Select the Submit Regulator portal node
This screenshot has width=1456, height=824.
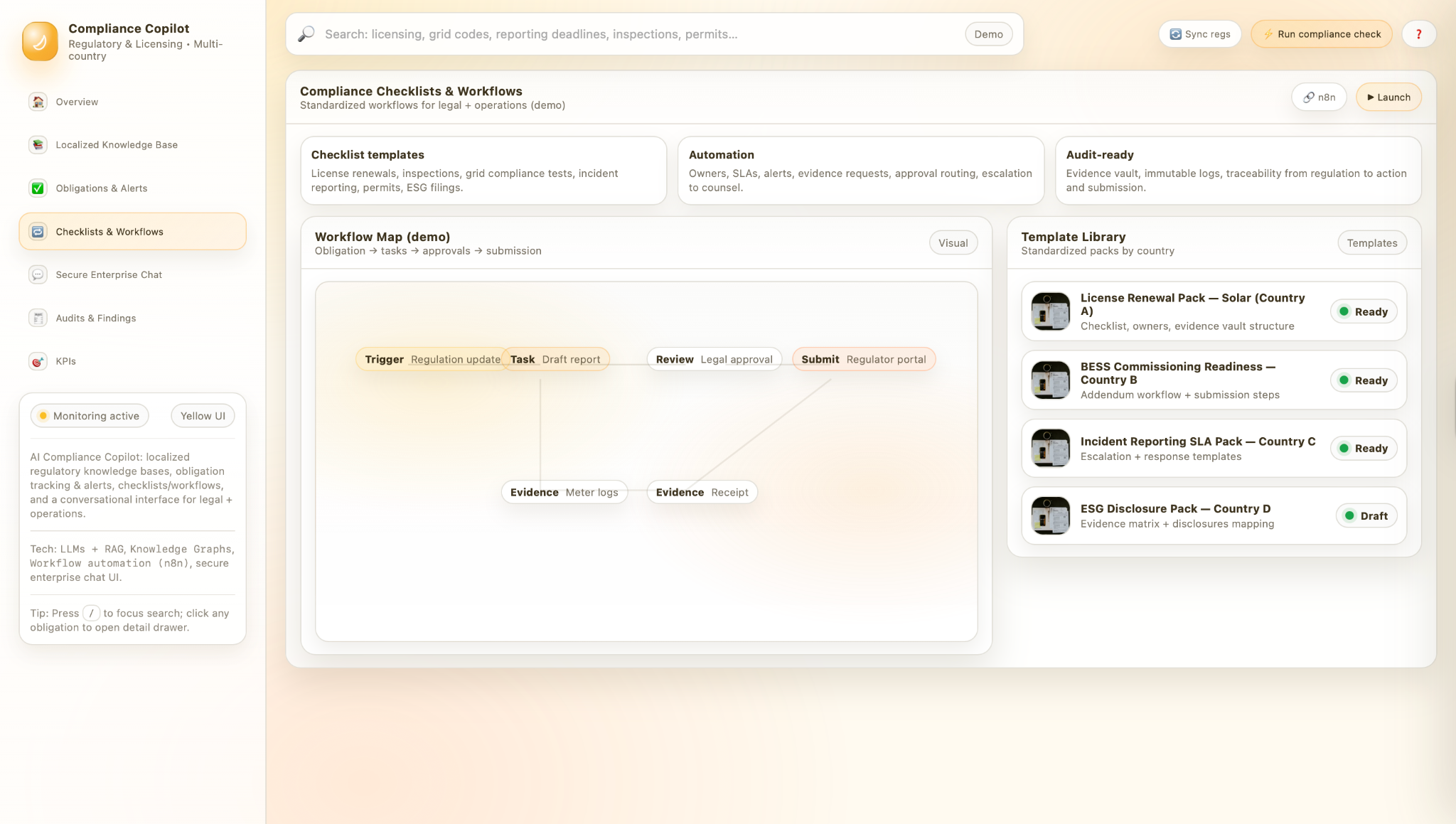tap(863, 360)
